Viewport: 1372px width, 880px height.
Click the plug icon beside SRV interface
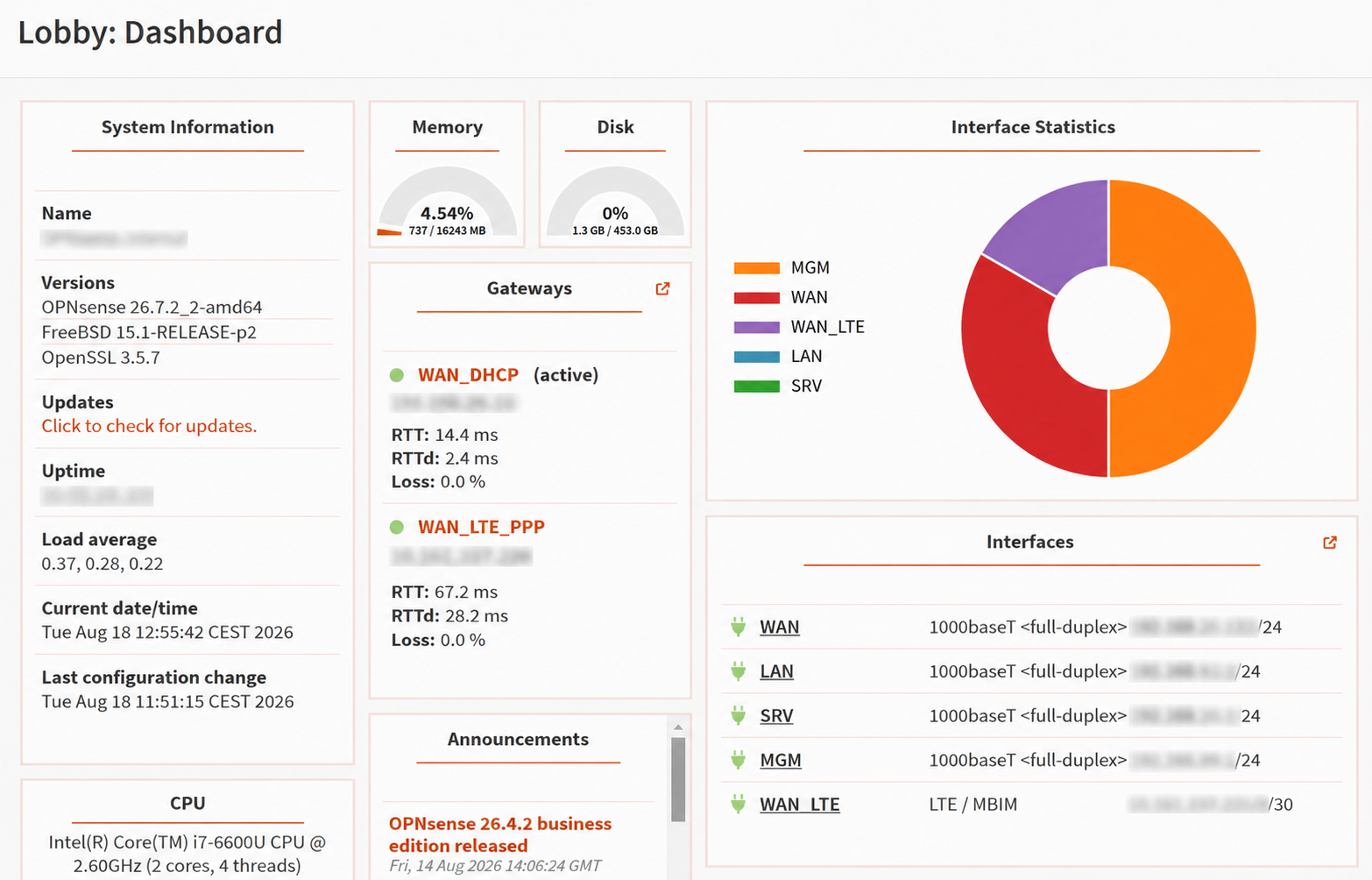(739, 715)
